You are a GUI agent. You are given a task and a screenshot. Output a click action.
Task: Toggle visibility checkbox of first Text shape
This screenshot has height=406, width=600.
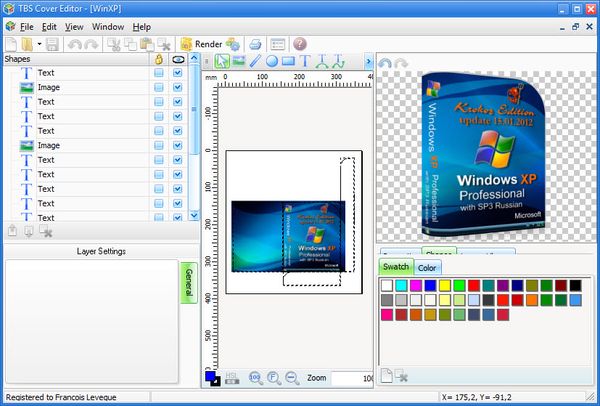[177, 73]
